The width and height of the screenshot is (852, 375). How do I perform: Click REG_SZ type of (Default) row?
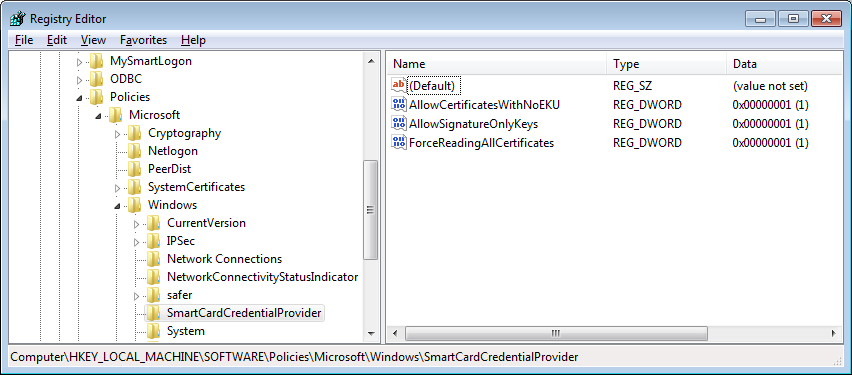coord(632,86)
